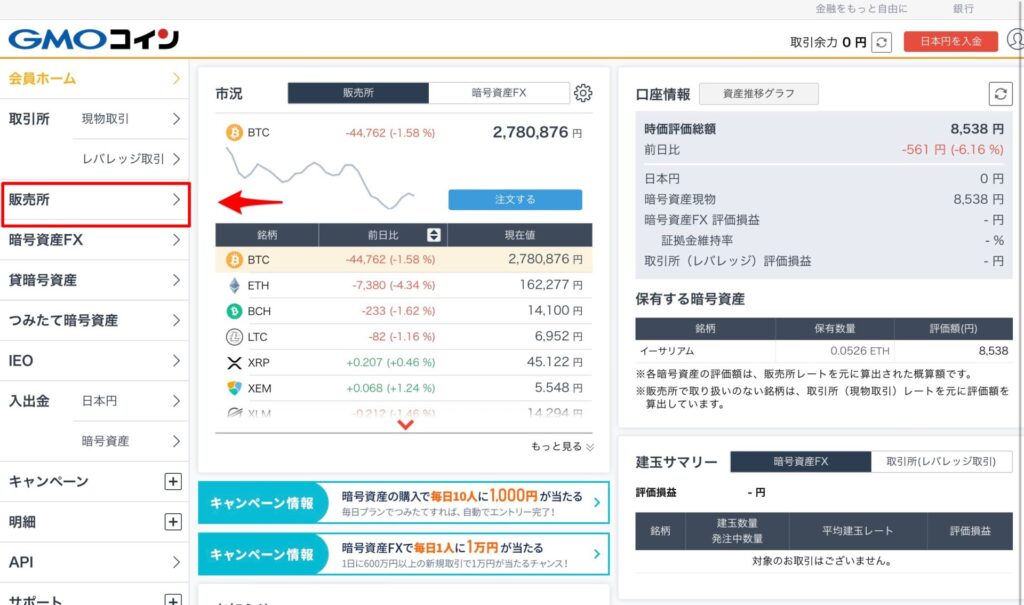The height and width of the screenshot is (605, 1024).
Task: Click the 現在値 column header
Action: coord(520,235)
